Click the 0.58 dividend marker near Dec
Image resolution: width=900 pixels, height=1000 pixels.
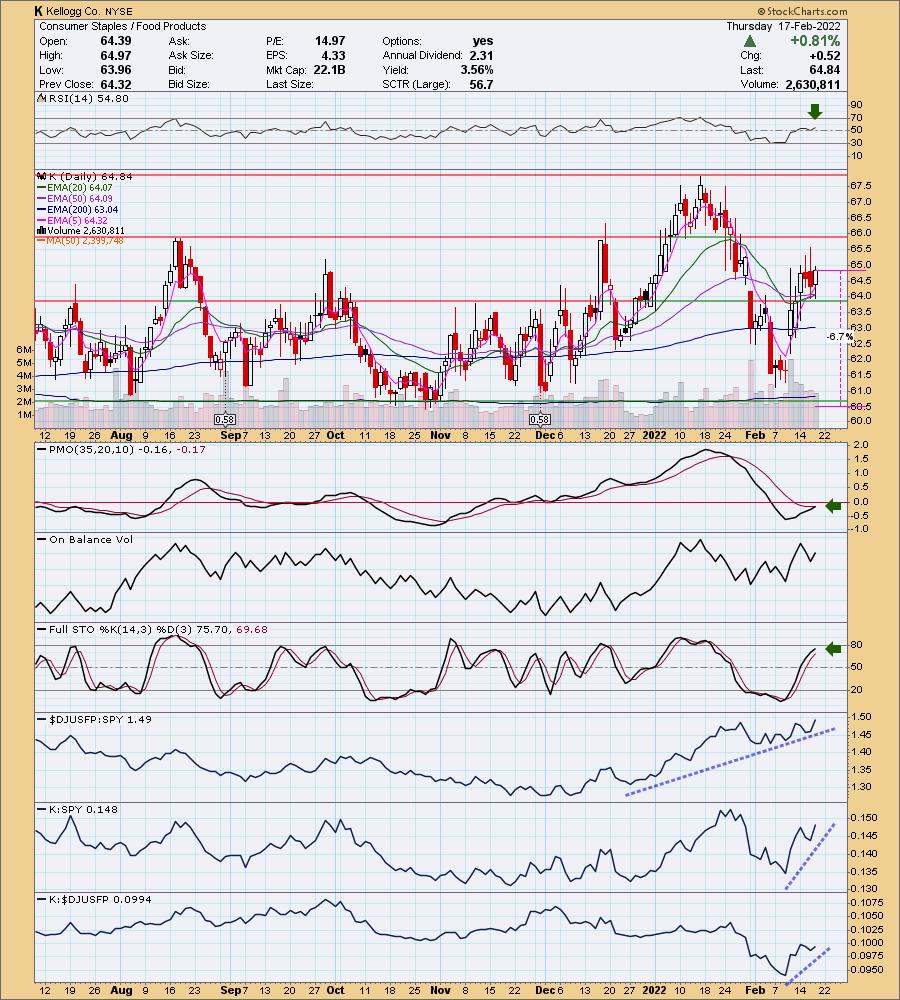click(x=540, y=420)
